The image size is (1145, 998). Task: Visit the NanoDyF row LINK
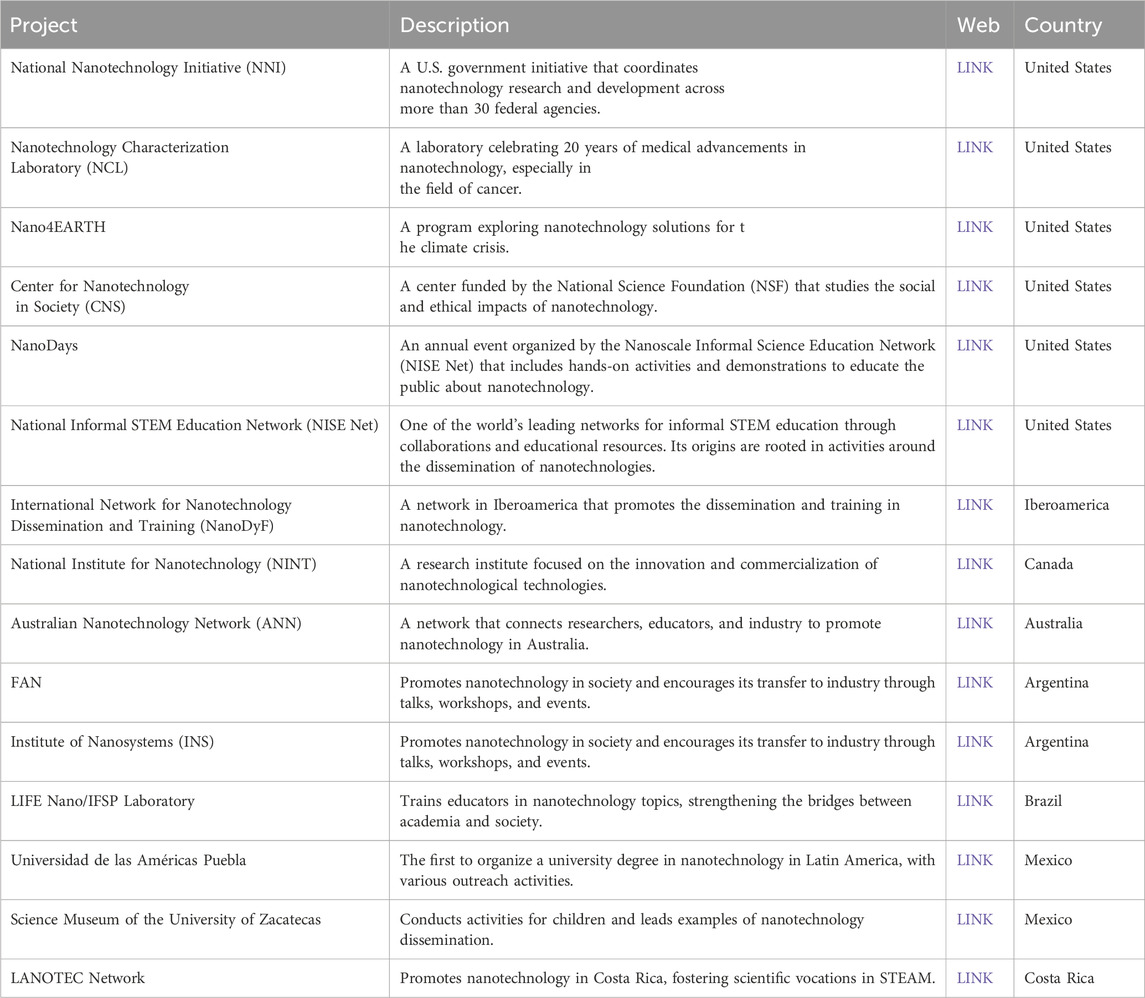975,505
